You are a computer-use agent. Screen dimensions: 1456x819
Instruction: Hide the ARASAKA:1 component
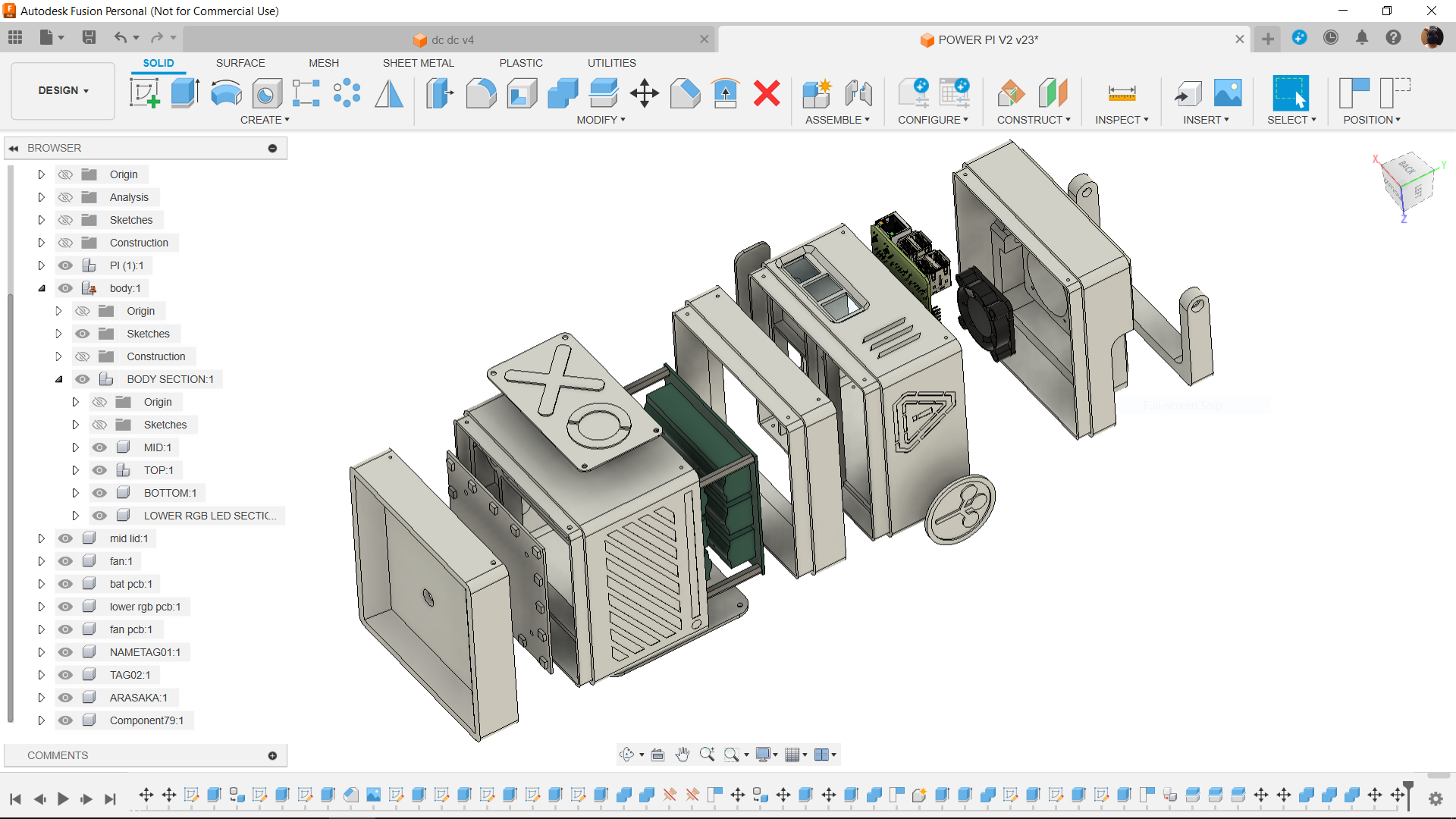click(66, 698)
